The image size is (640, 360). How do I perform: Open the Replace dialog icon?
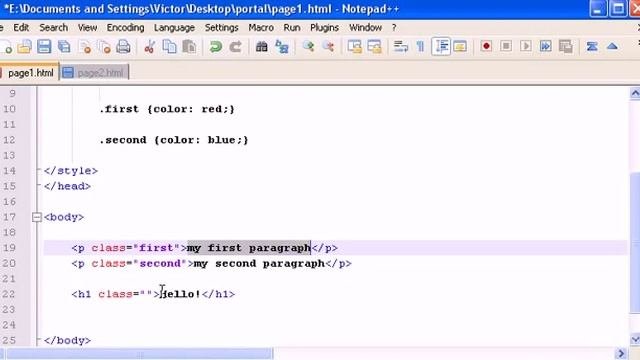(282, 47)
